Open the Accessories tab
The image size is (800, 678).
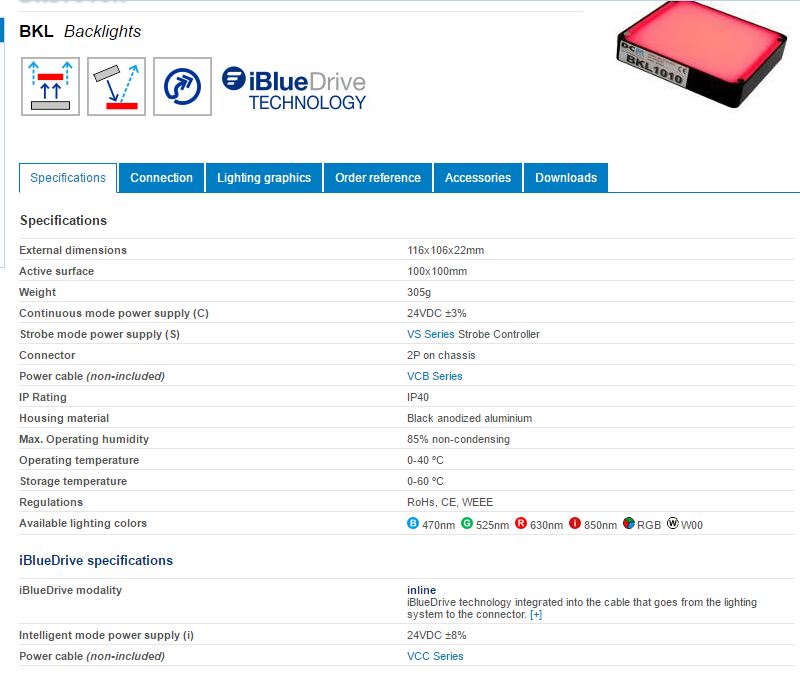478,178
